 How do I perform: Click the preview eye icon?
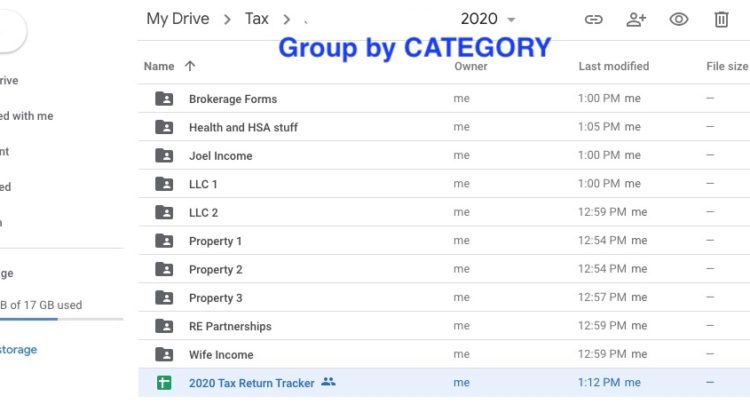click(x=679, y=19)
